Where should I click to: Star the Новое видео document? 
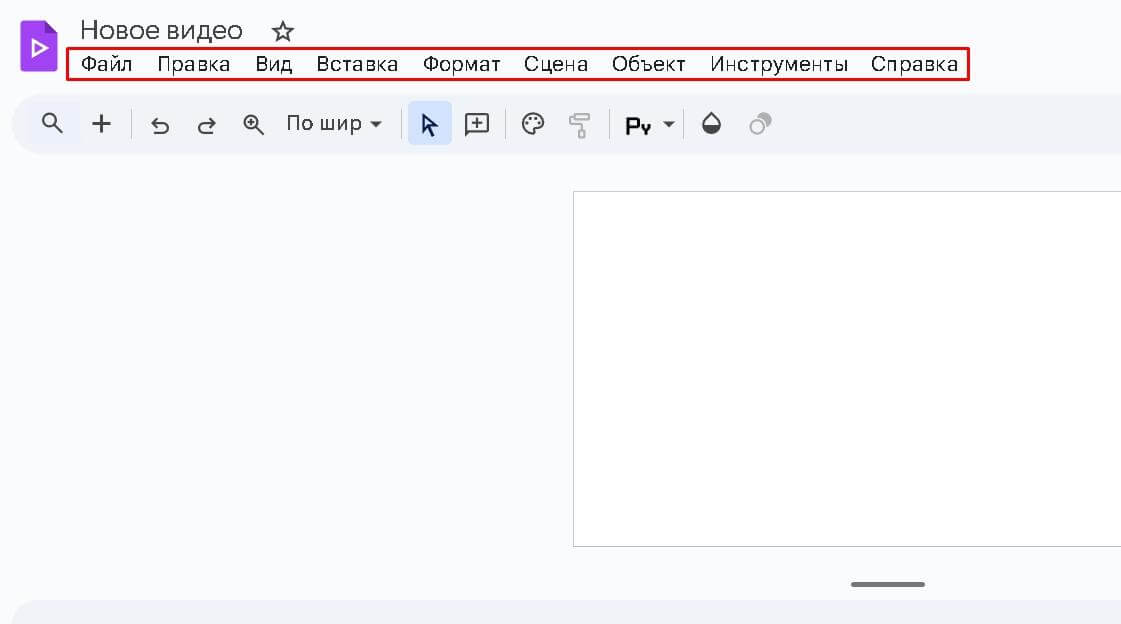pyautogui.click(x=283, y=31)
